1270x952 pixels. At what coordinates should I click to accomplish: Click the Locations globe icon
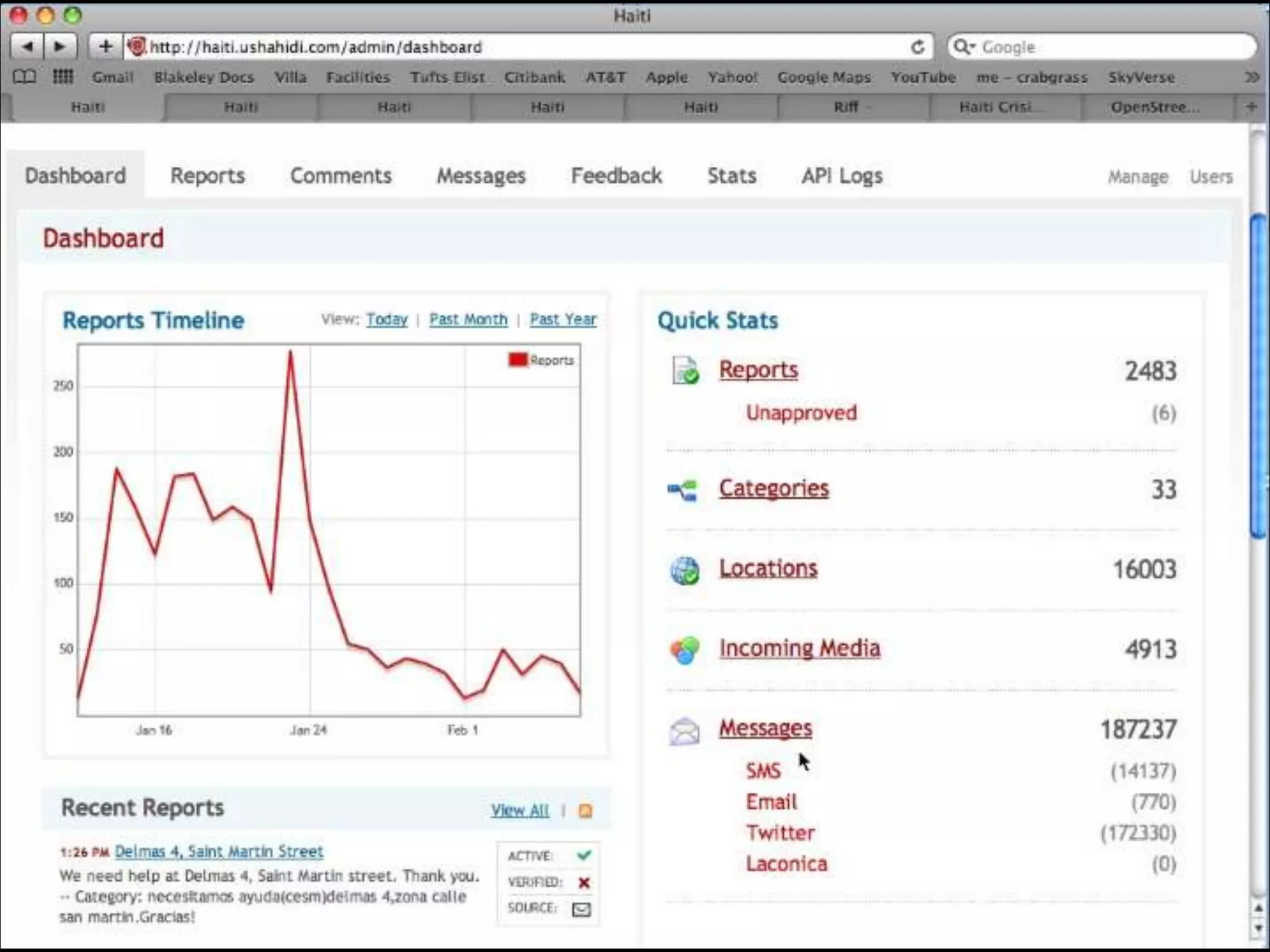[x=685, y=570]
